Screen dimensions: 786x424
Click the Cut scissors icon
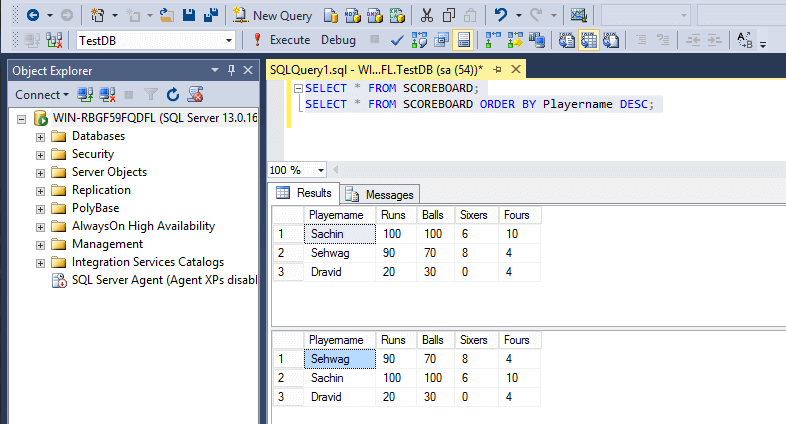pyautogui.click(x=426, y=15)
